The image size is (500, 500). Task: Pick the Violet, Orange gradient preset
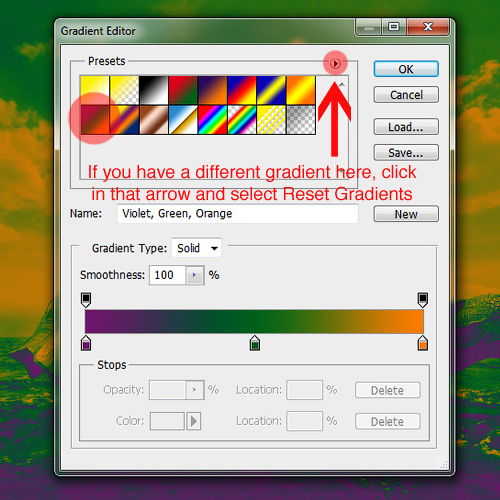coord(212,90)
